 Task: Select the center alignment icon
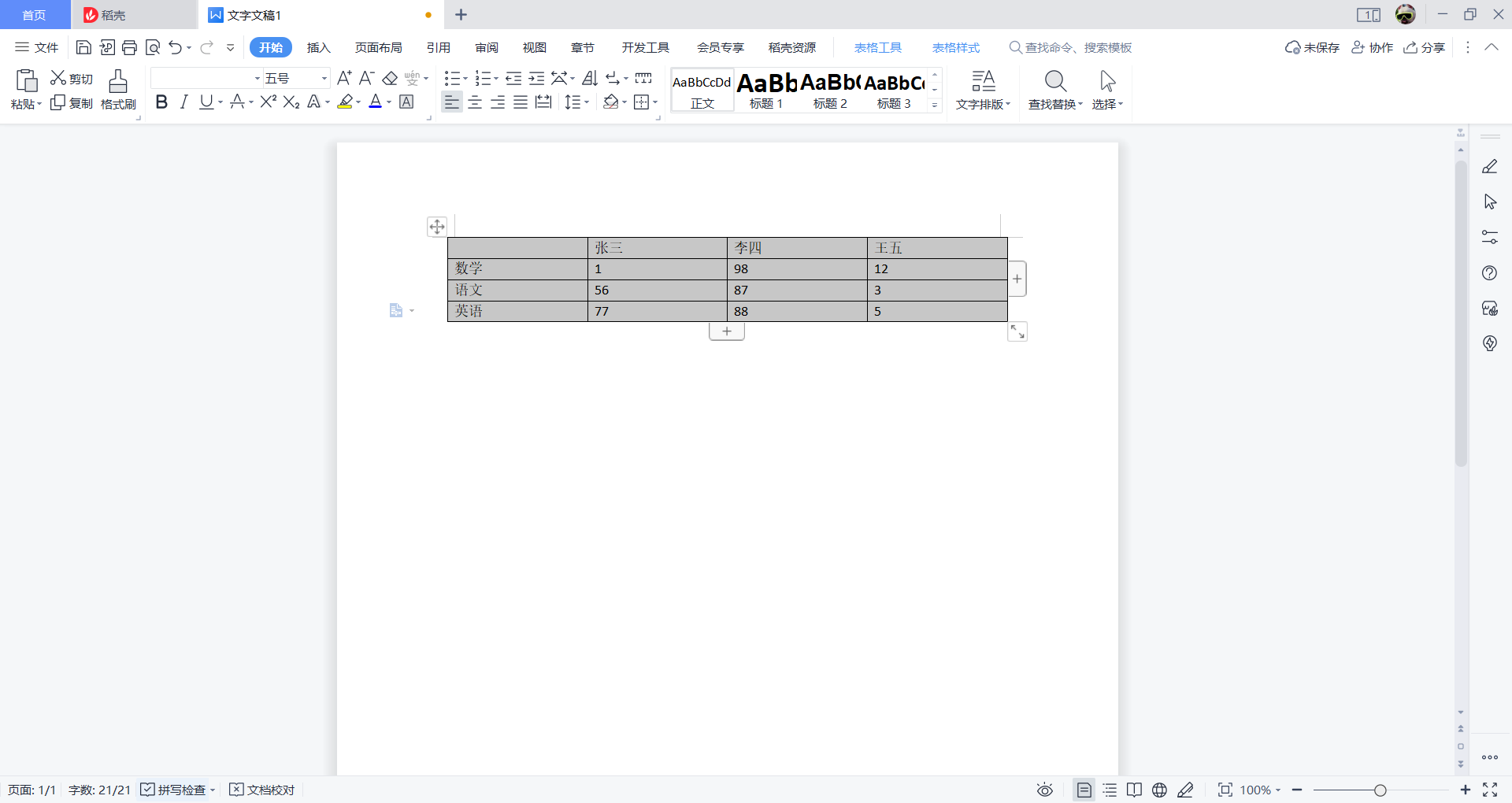point(475,102)
